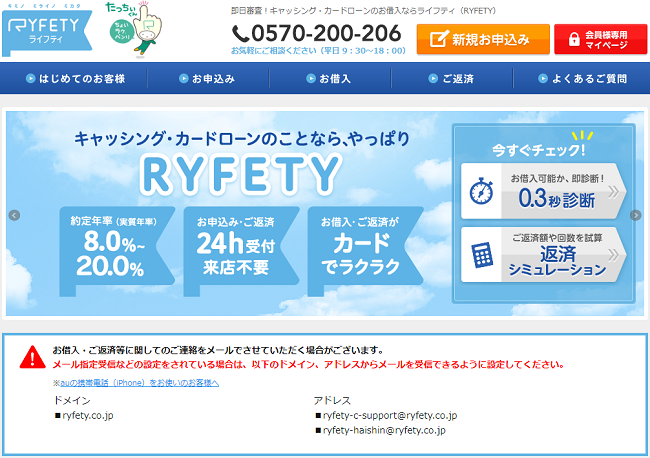Open the よくあるご質問 menu item

582,78
